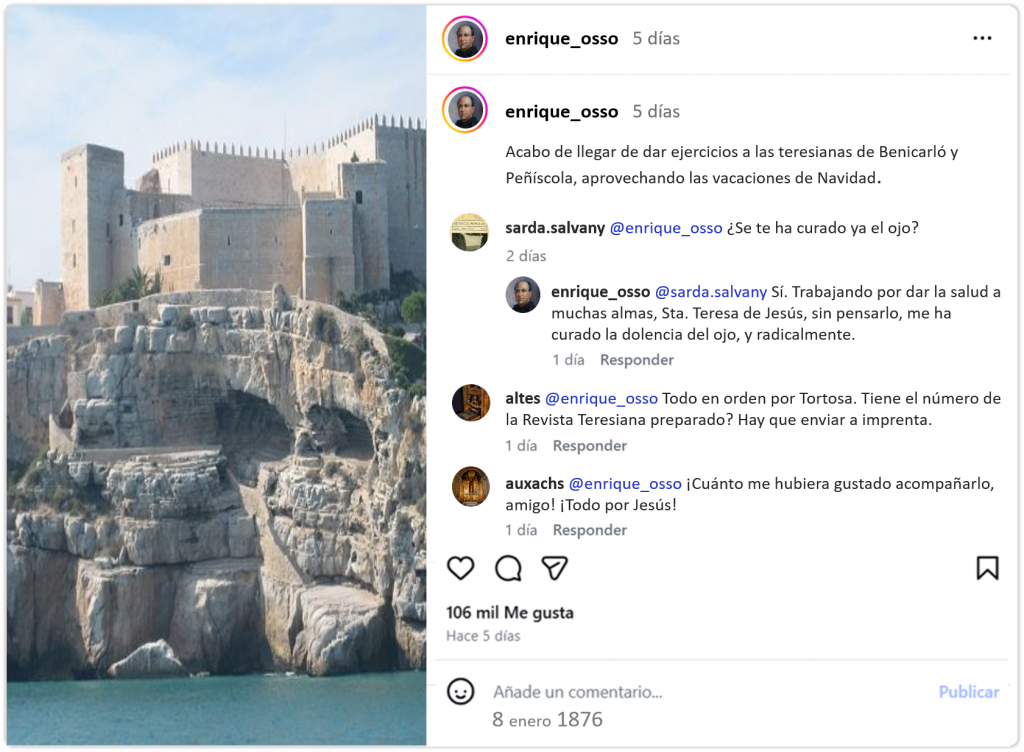Open the sarda.salvany username link
The image size is (1024, 752).
click(555, 228)
